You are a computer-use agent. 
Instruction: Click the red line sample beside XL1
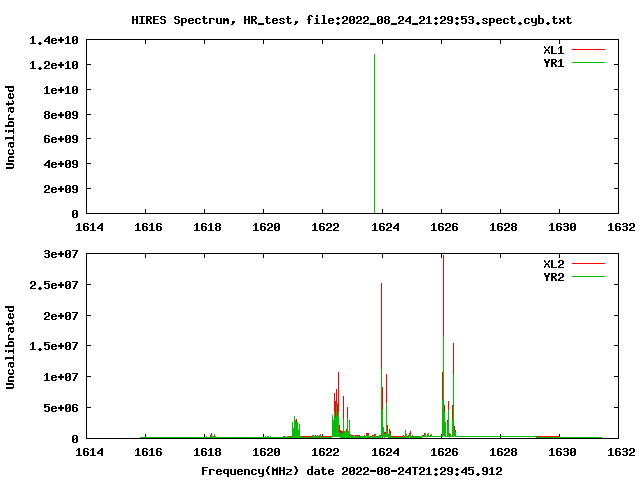[588, 50]
